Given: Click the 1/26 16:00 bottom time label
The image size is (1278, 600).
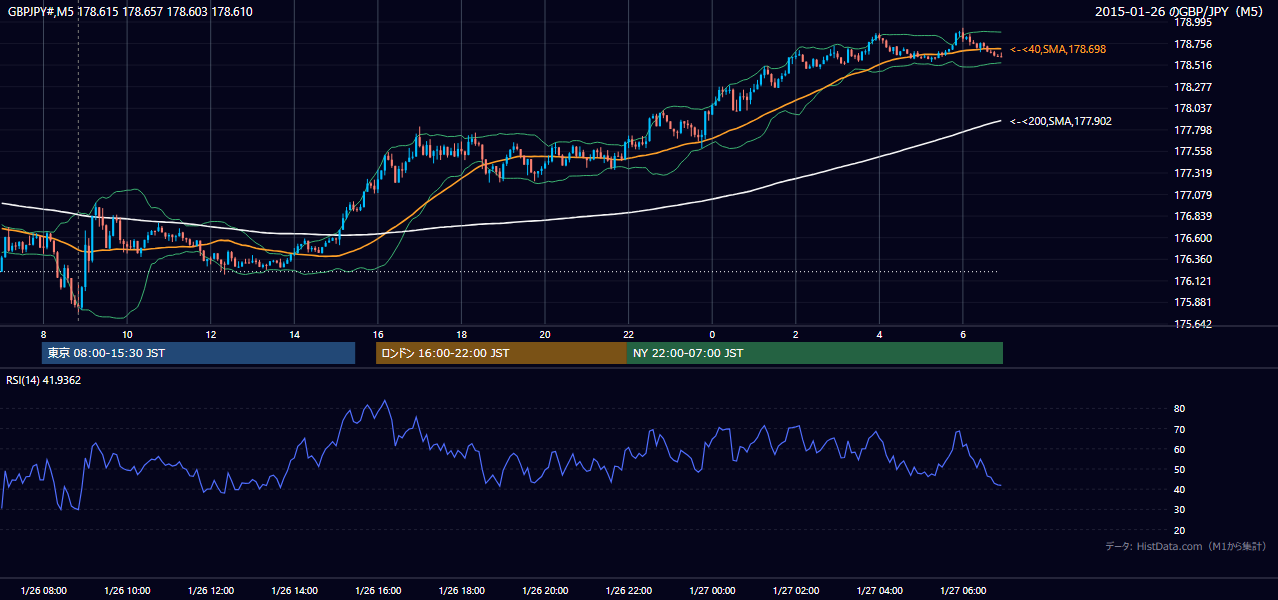Looking at the screenshot, I should [x=378, y=591].
